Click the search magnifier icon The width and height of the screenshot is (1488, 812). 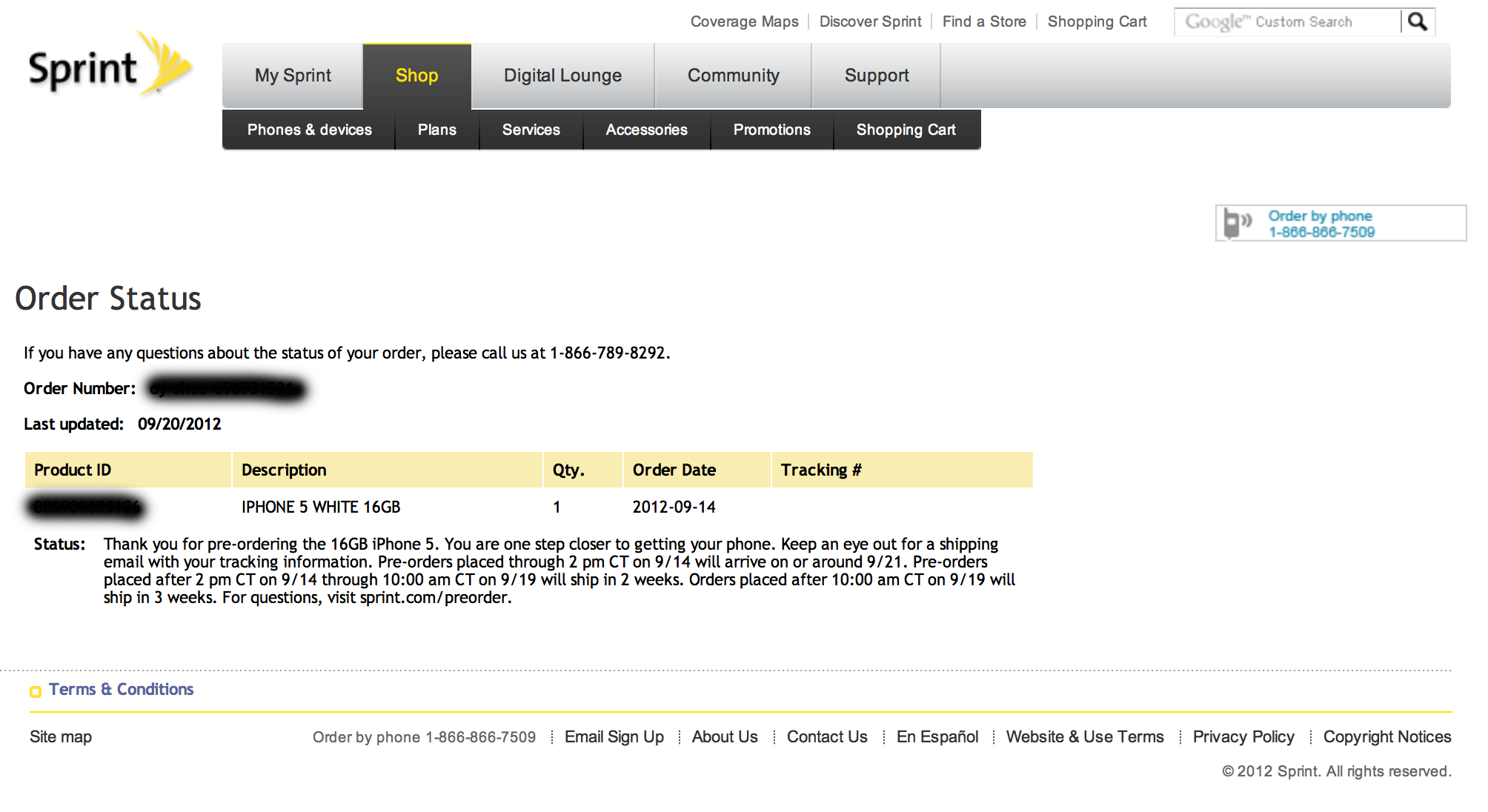click(1418, 21)
